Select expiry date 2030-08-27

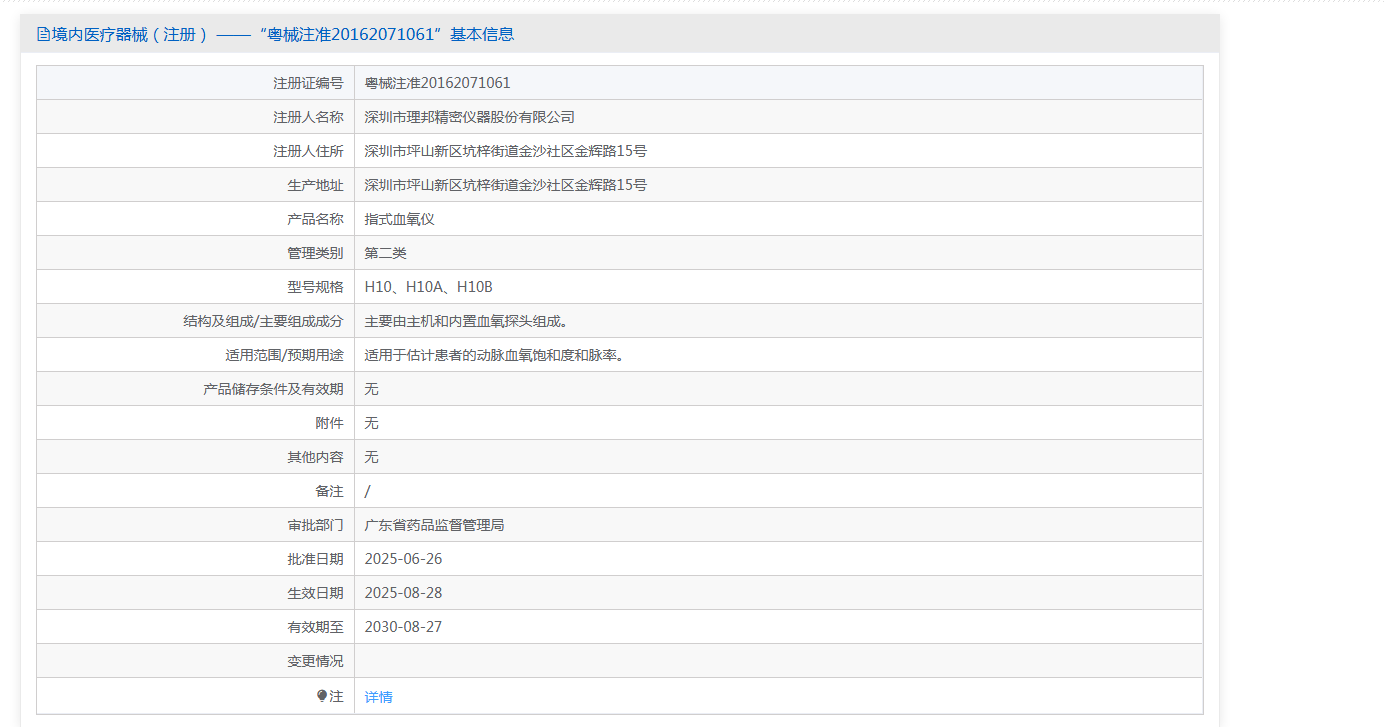pyautogui.click(x=403, y=627)
